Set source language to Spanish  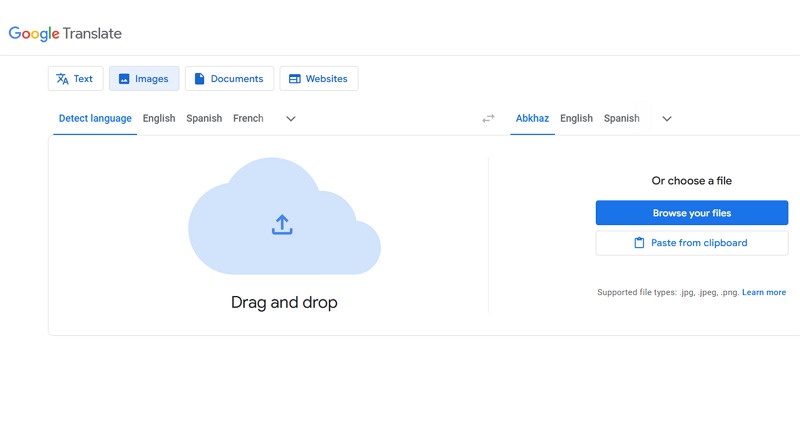tap(204, 118)
